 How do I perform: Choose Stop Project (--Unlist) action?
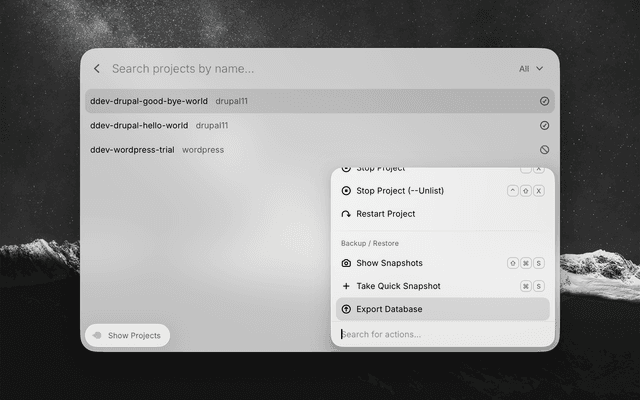click(x=442, y=191)
